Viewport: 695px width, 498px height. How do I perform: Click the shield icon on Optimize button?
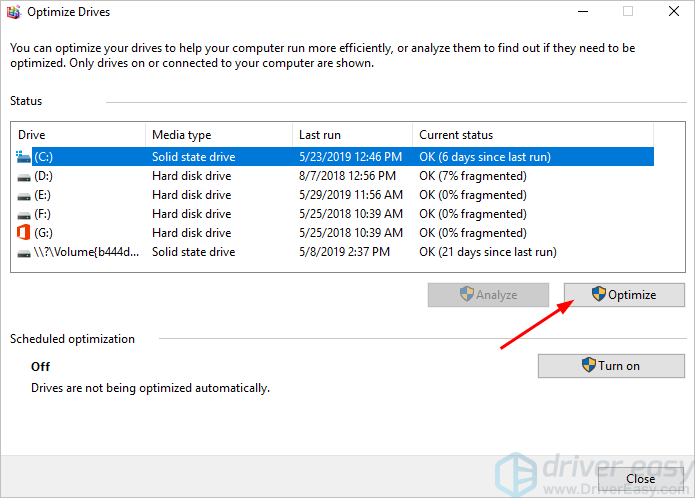pos(598,294)
